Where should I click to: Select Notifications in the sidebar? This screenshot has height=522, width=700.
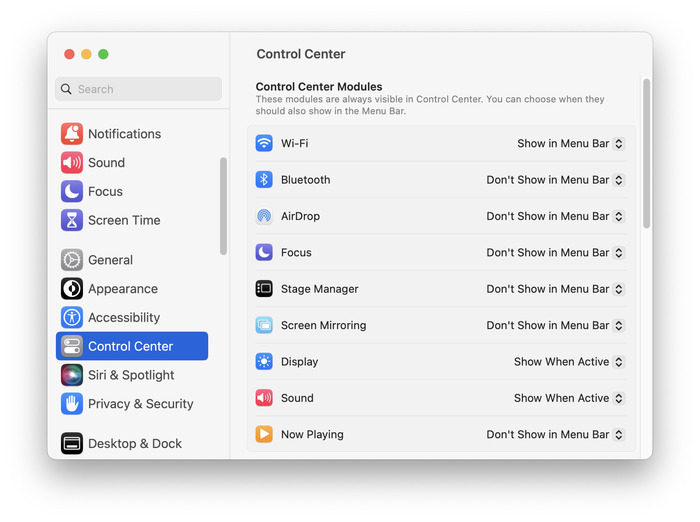coord(132,134)
